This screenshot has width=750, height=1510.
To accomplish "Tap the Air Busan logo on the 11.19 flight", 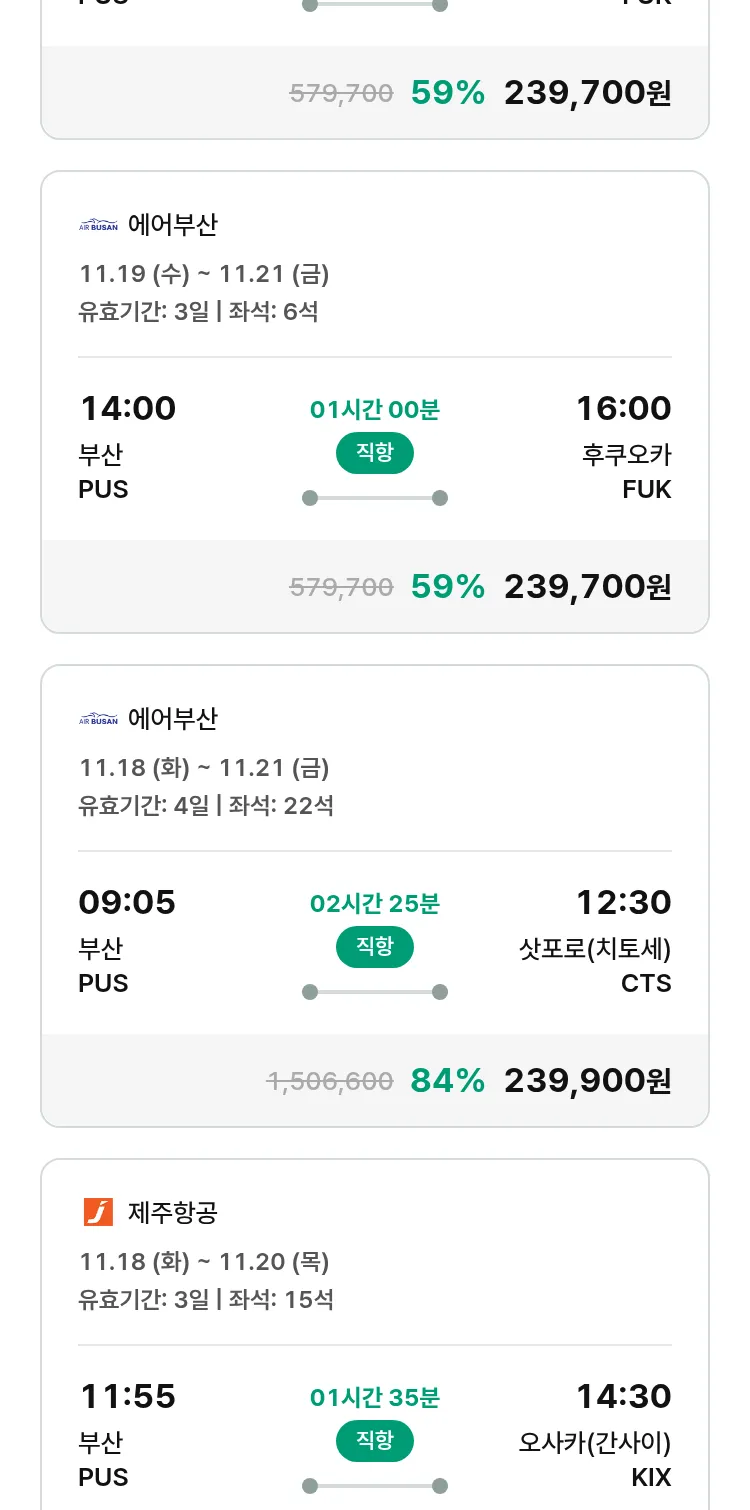I will 98,225.
